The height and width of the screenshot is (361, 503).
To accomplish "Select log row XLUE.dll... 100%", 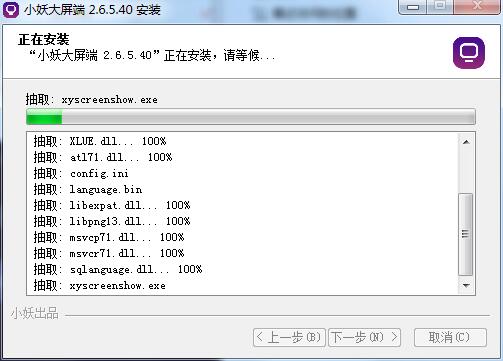I will pyautogui.click(x=100, y=141).
